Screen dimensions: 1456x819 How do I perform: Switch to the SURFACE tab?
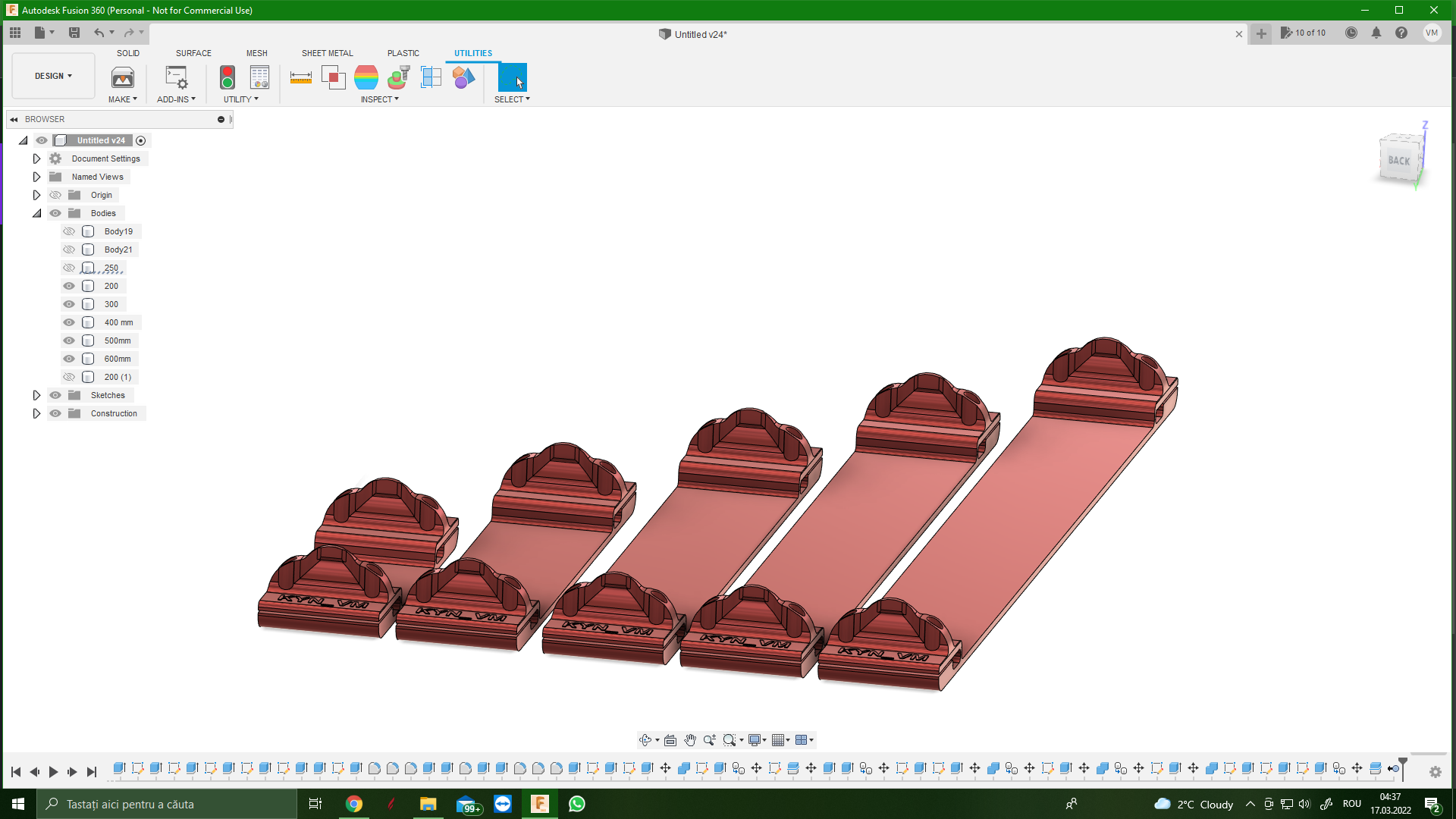(x=193, y=53)
